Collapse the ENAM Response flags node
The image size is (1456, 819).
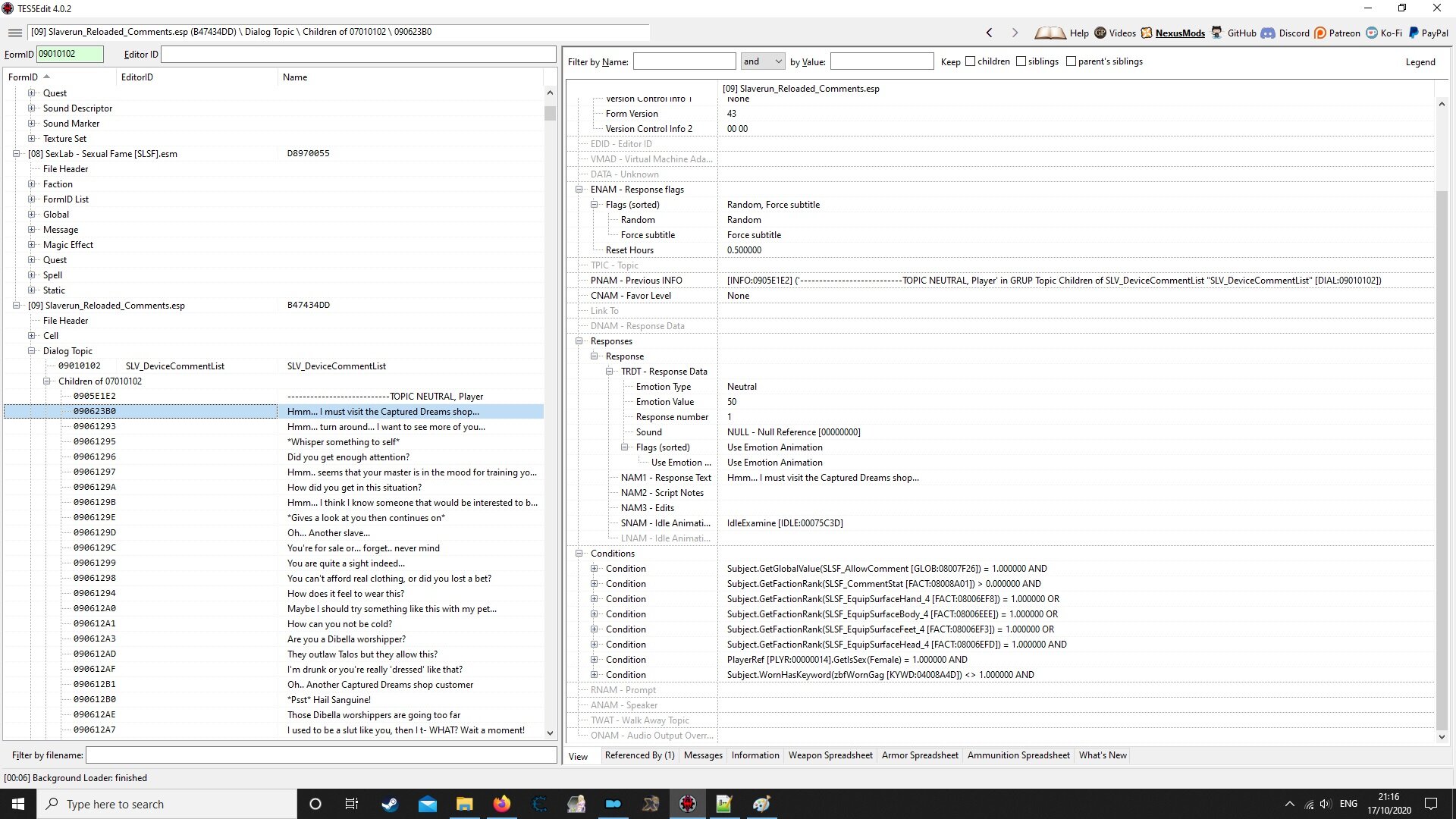(579, 190)
